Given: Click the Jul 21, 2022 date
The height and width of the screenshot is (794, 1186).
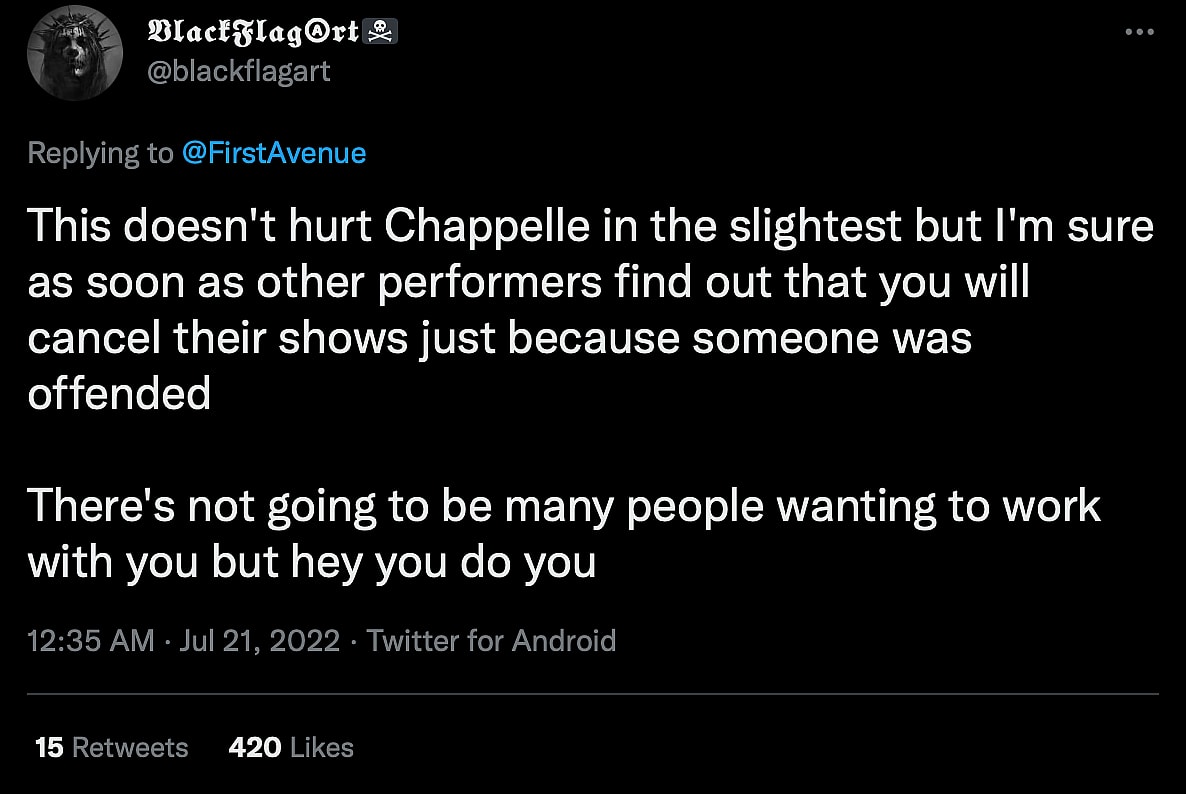Looking at the screenshot, I should (x=260, y=640).
